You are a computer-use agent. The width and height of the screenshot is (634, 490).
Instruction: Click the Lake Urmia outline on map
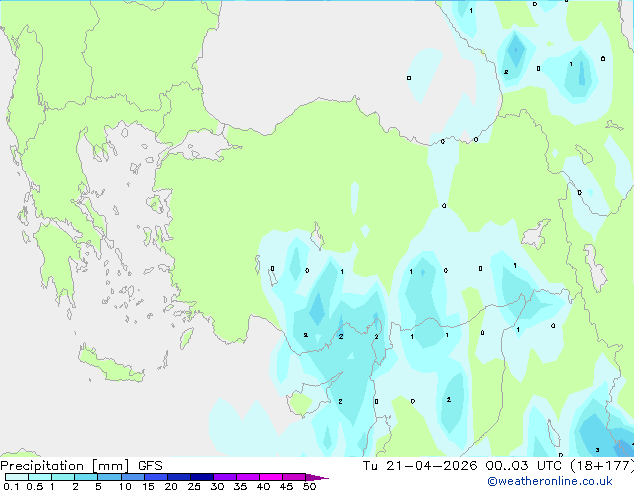595,268
